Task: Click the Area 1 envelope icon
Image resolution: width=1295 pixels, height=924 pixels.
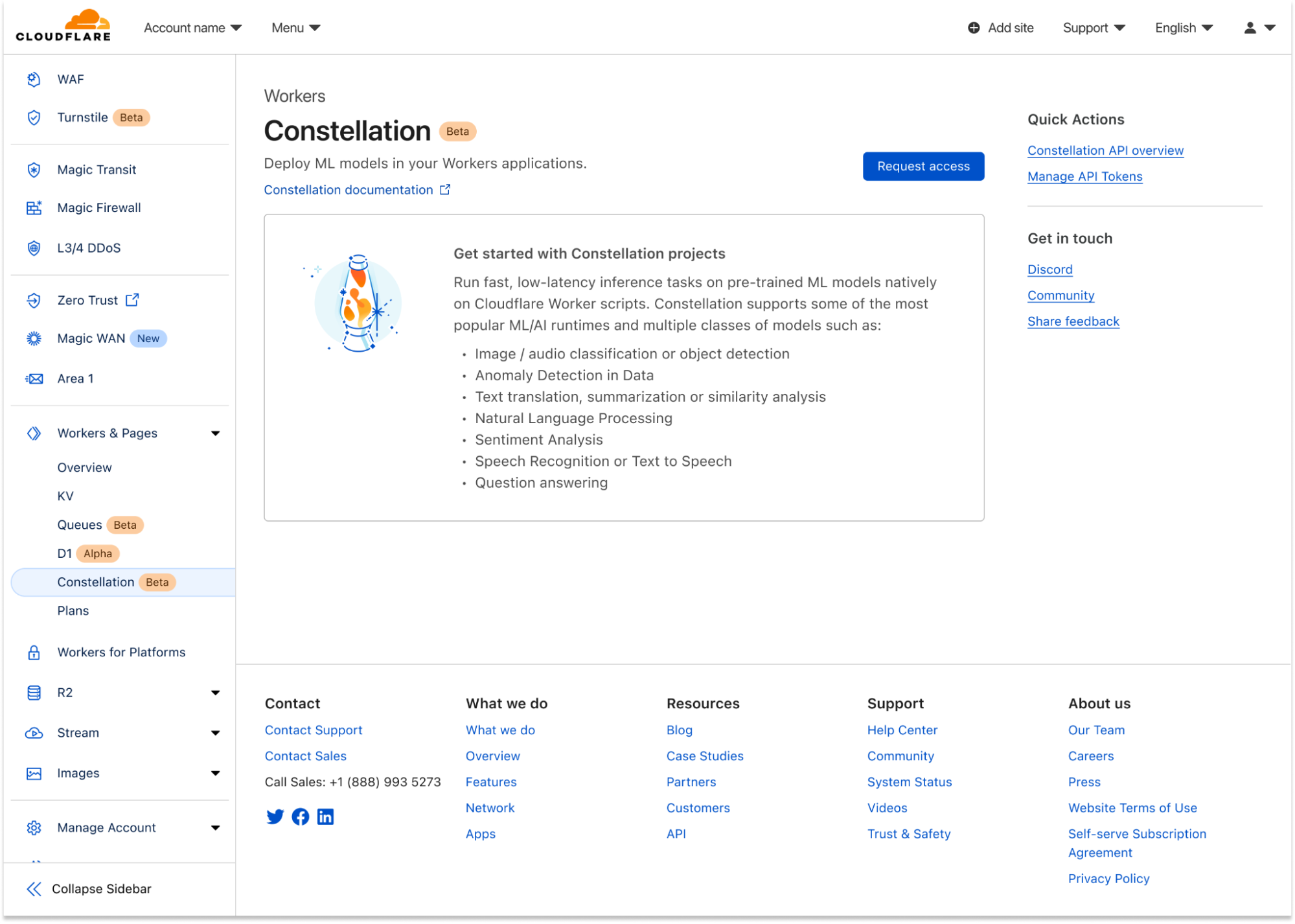Action: pos(34,378)
